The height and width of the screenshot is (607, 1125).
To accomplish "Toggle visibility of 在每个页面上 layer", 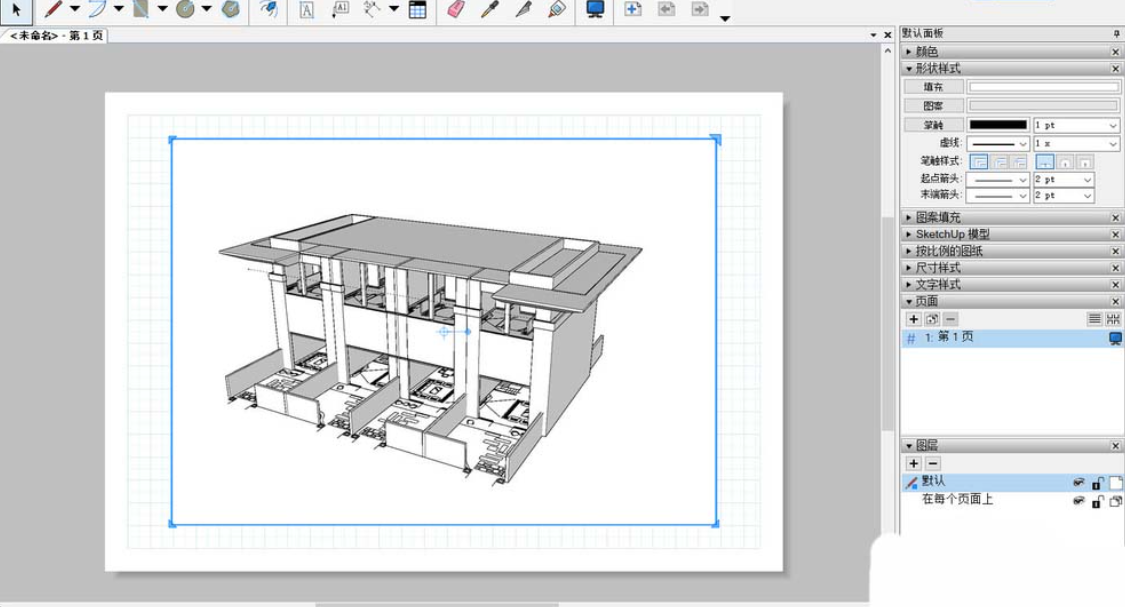I will coord(1078,501).
